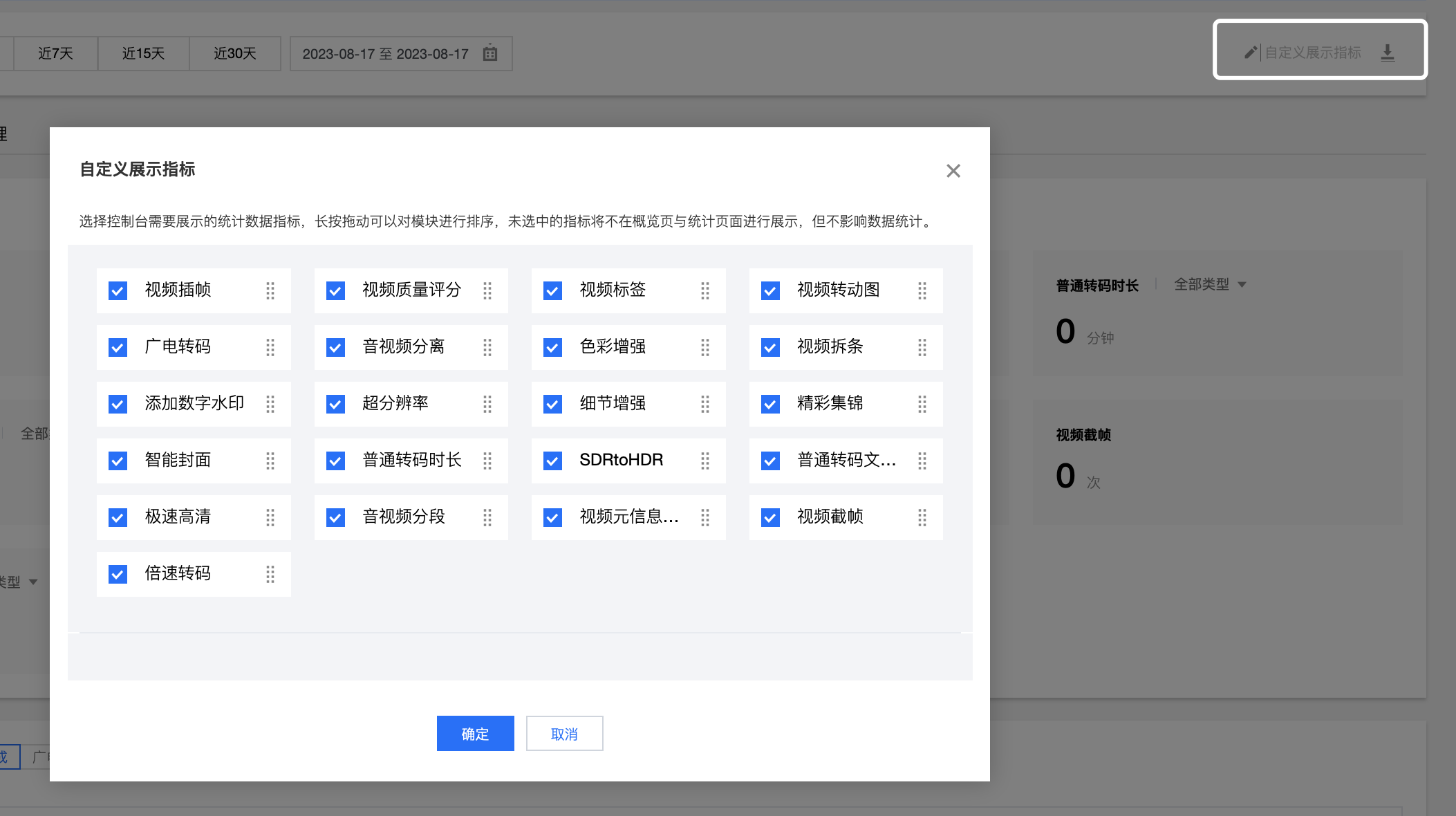
Task: Select the 近15天 time range
Action: (143, 53)
